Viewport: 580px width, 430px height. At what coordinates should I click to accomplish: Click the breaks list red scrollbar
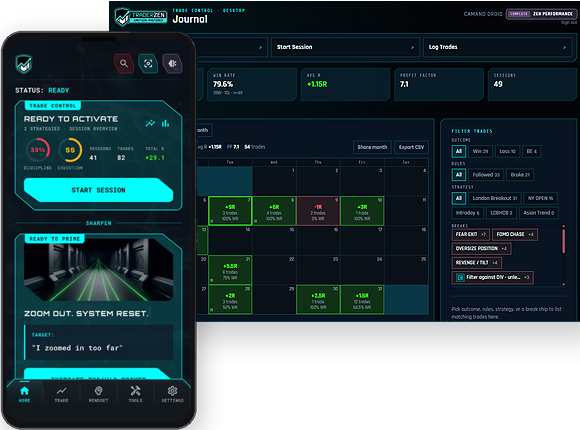(563, 241)
